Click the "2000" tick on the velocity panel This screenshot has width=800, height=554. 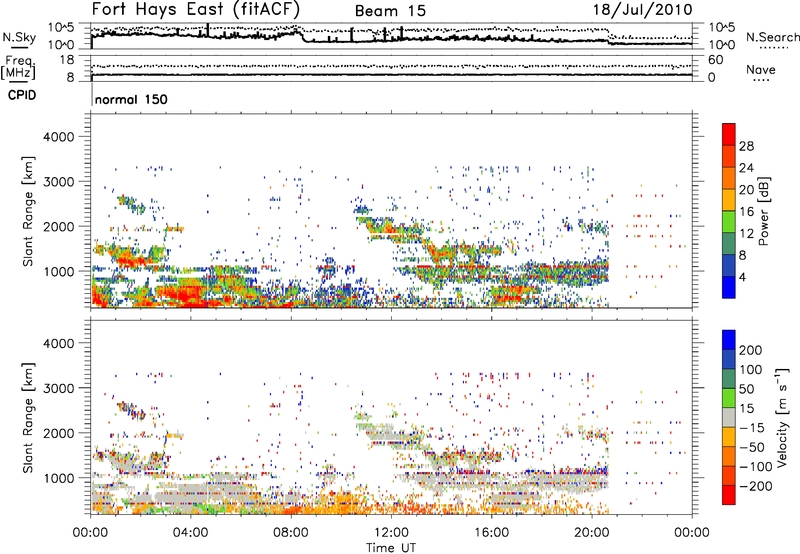tap(59, 433)
